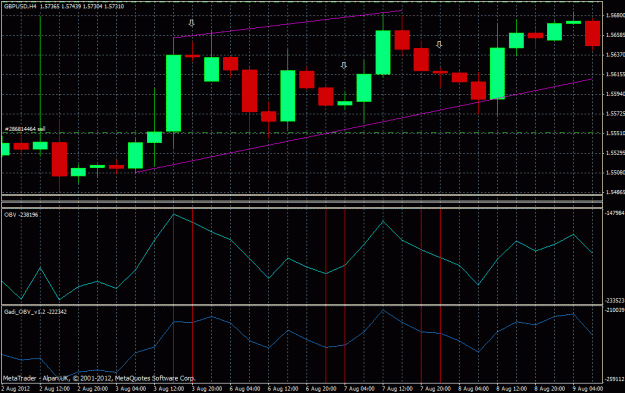Select the red vertical line at 7 Aug 04:00 in OBV window
The width and height of the screenshot is (625, 393).
[345, 257]
